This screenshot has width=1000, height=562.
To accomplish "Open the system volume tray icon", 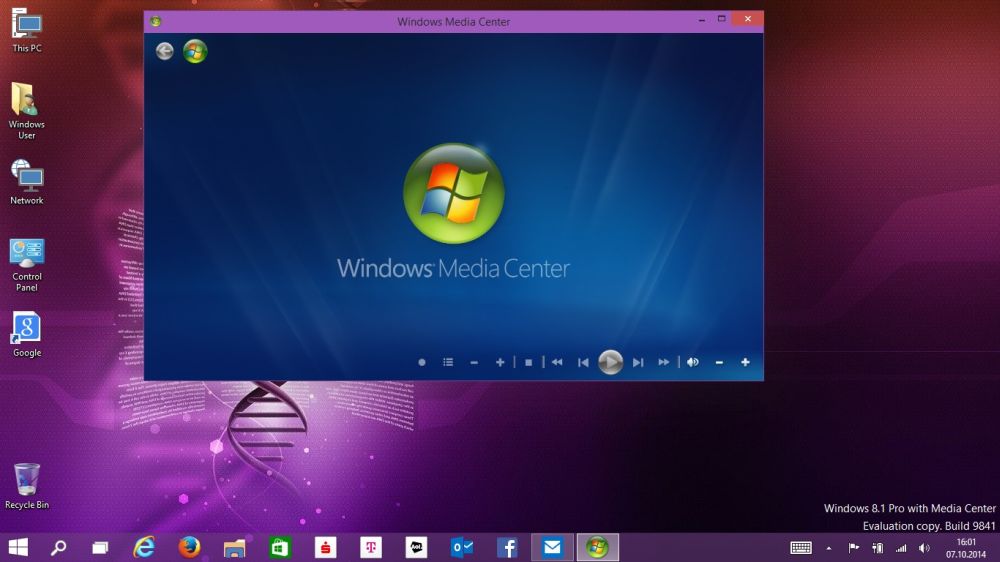I will coord(924,548).
